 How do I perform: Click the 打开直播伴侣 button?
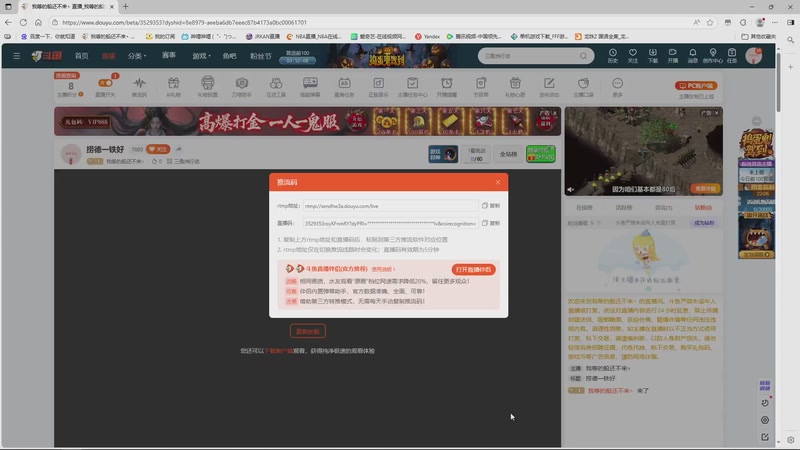(x=473, y=269)
